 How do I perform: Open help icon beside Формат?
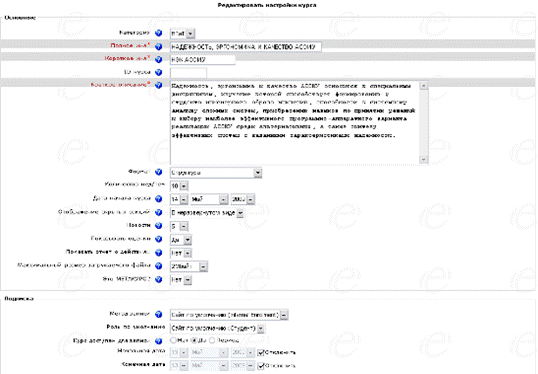pos(159,172)
